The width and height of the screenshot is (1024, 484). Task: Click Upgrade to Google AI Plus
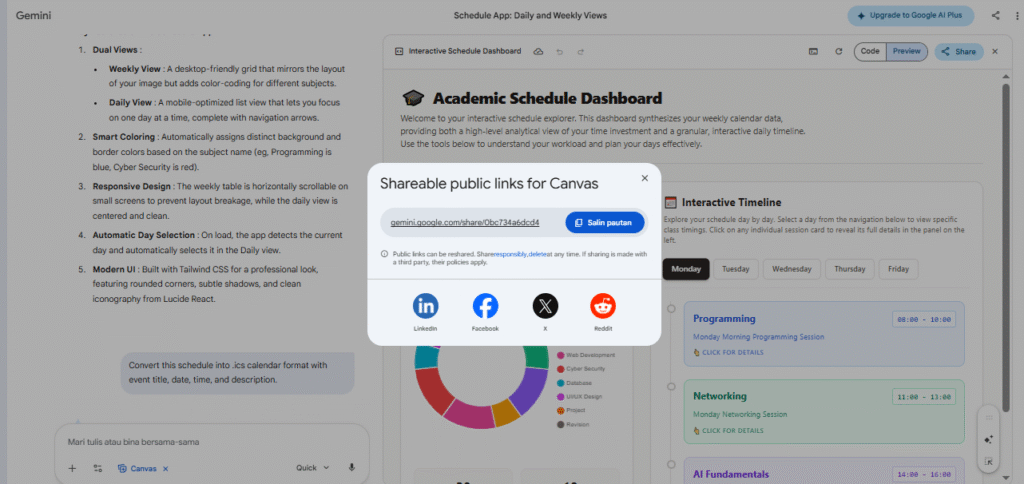[911, 15]
